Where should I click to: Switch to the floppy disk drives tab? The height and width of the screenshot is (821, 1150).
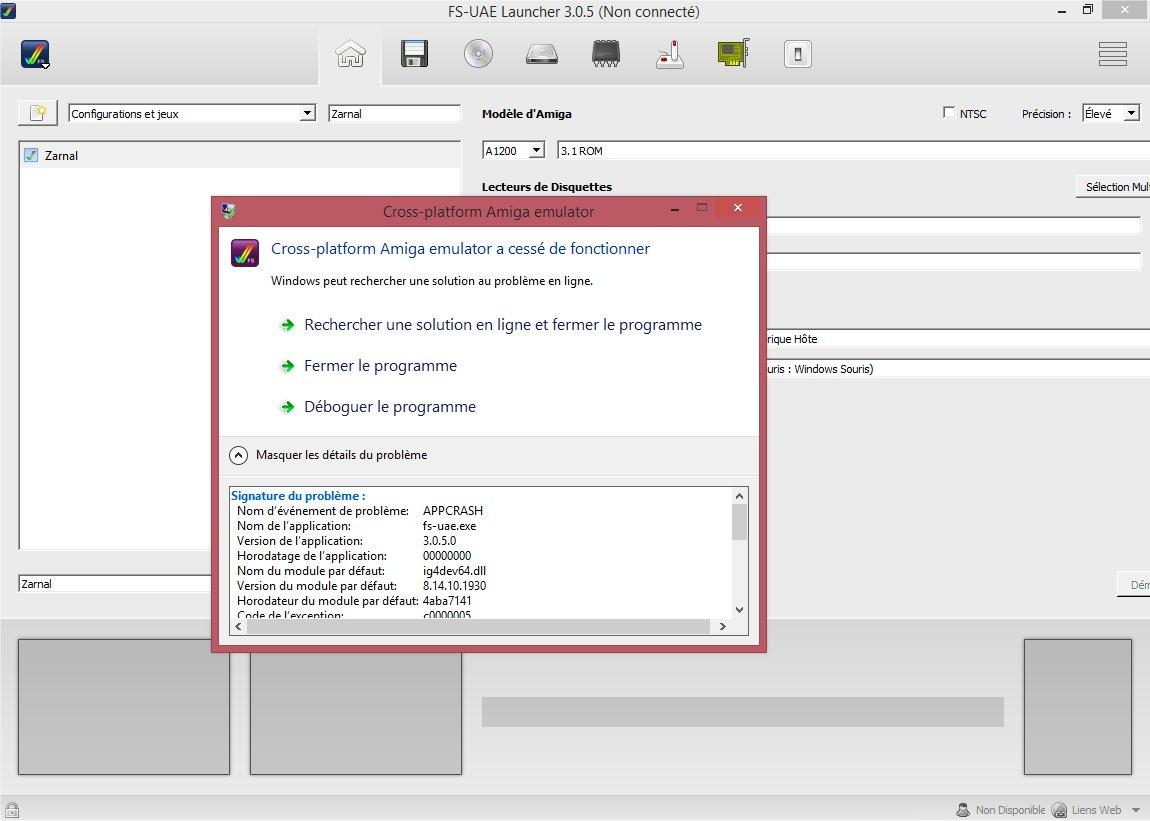414,54
